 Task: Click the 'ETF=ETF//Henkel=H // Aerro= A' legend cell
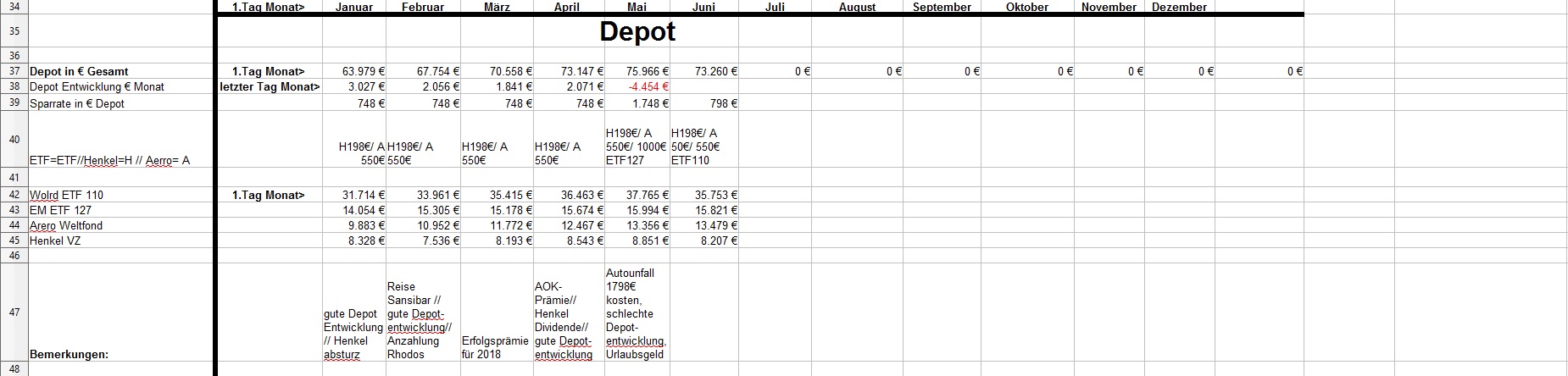pos(120,139)
